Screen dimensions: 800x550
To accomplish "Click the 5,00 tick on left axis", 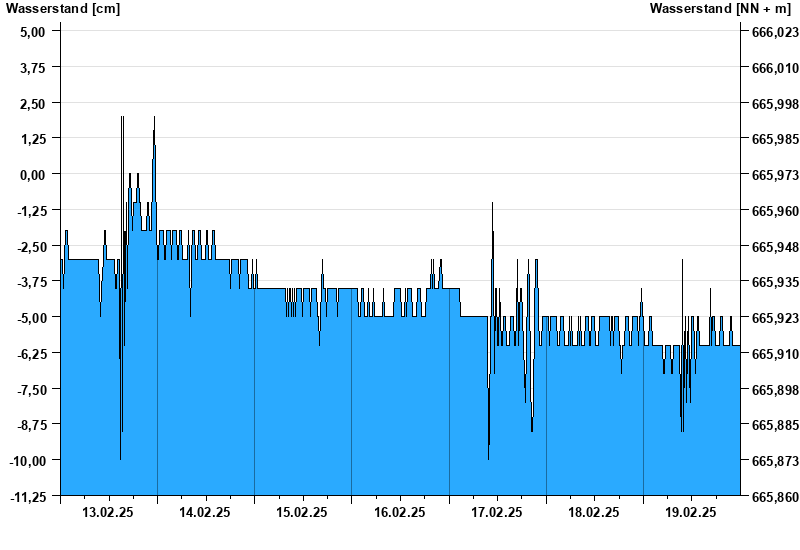I will [x=33, y=31].
